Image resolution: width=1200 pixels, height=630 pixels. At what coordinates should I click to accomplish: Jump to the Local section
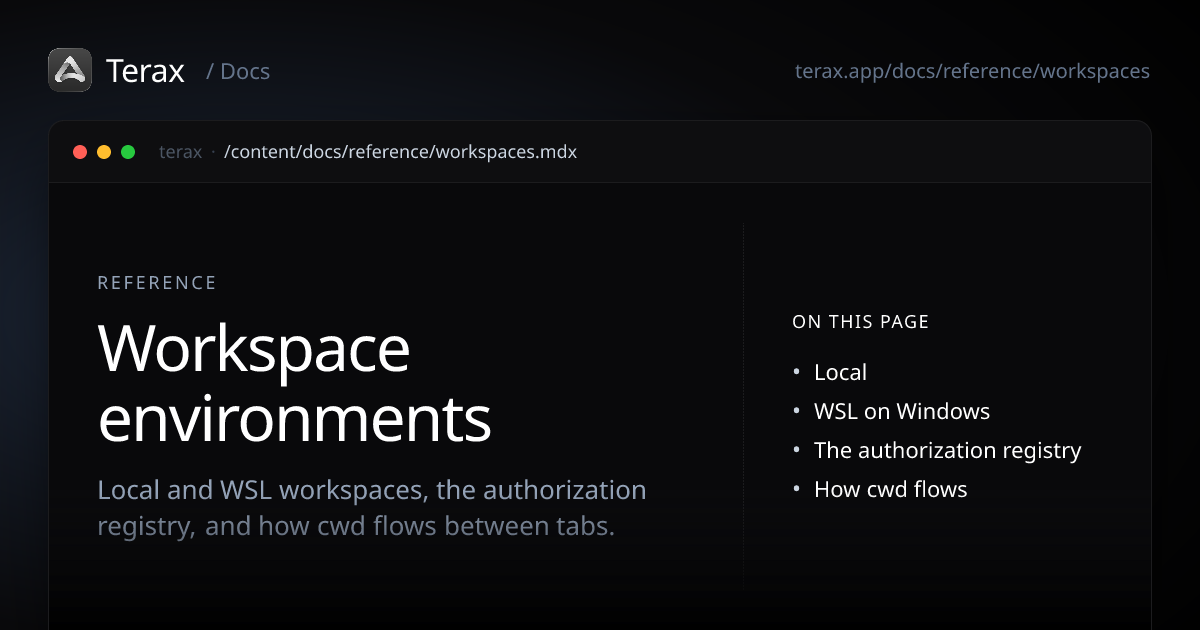(x=840, y=372)
